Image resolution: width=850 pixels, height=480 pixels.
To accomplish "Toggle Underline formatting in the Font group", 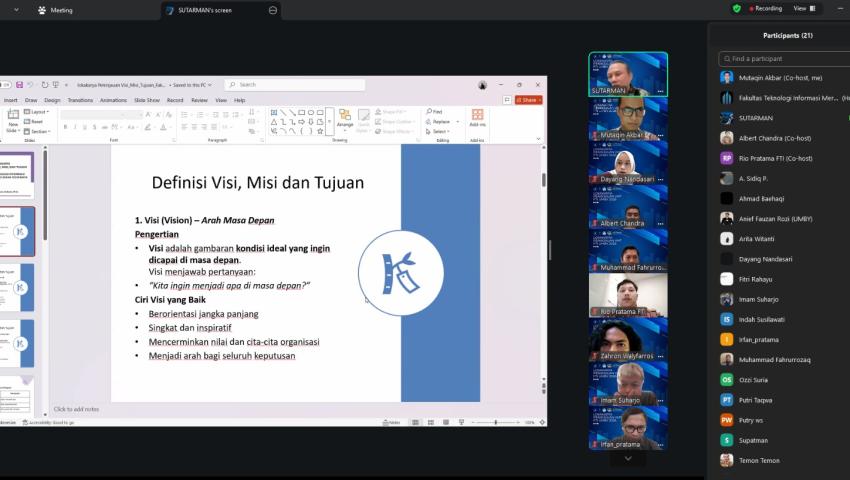I will point(82,128).
